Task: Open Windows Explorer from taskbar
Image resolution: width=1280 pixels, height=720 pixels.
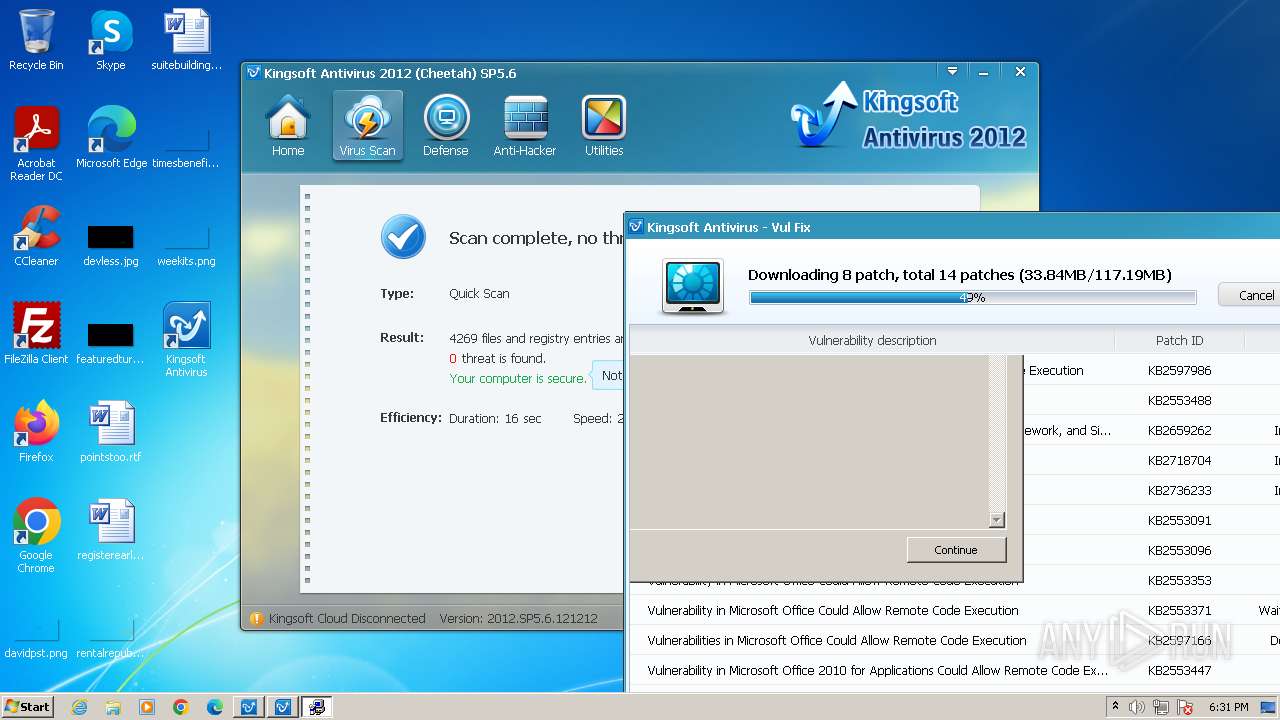Action: (x=113, y=707)
